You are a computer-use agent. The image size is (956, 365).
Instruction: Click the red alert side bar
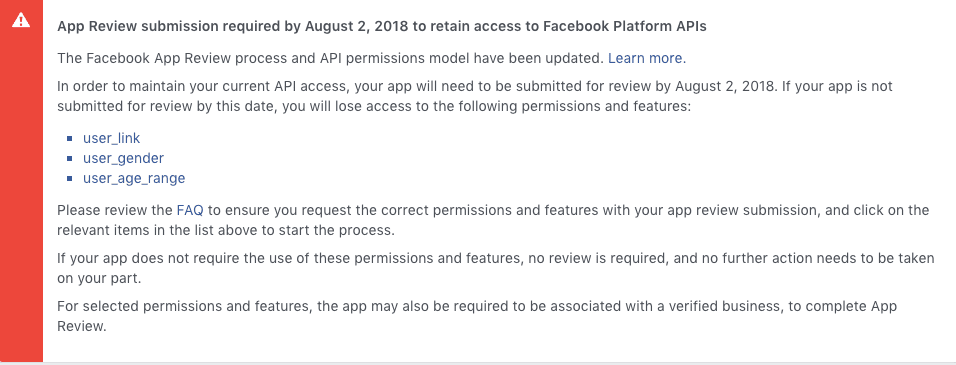click(x=21, y=181)
